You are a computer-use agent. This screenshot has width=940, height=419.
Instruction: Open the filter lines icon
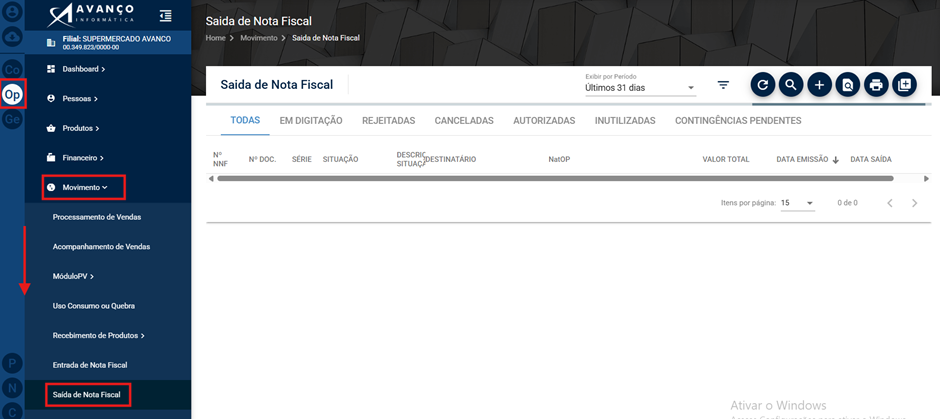pyautogui.click(x=724, y=85)
